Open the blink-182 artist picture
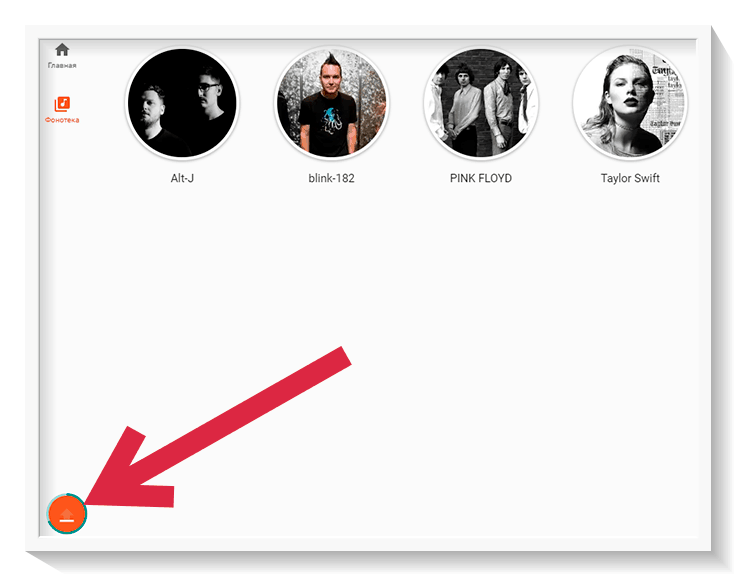The image size is (736, 576). [331, 103]
